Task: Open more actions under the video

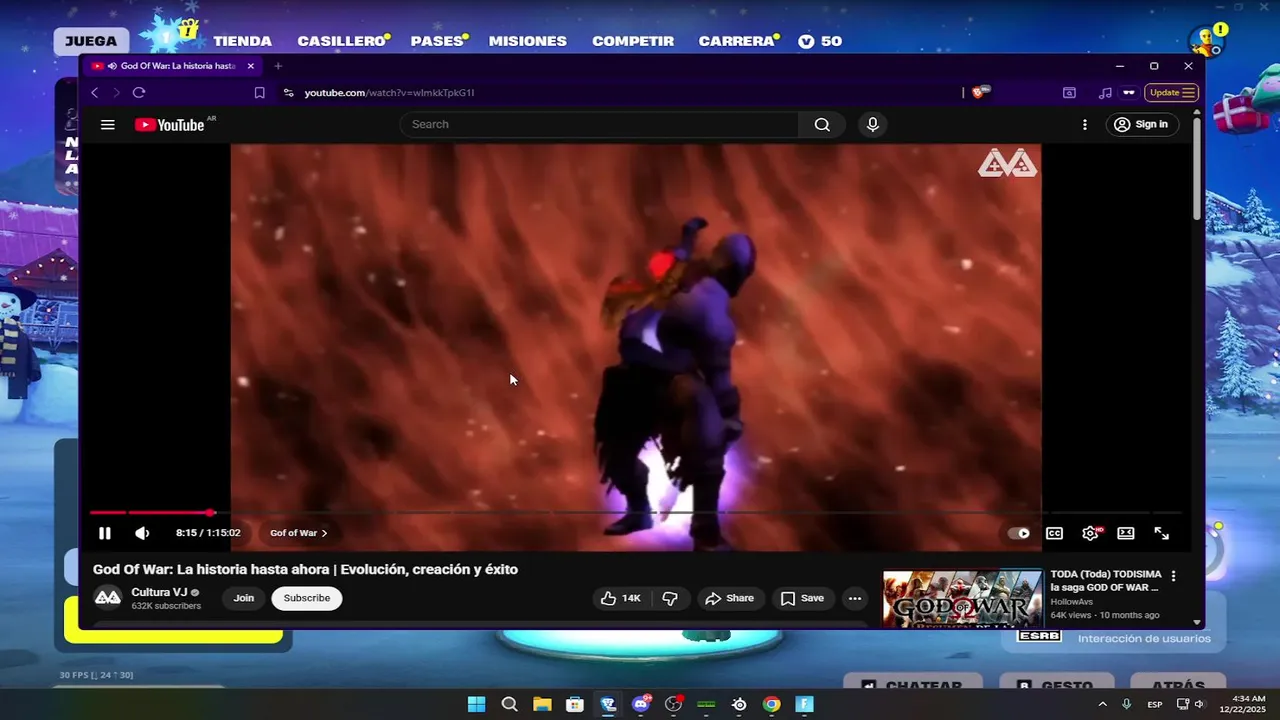Action: [x=855, y=598]
